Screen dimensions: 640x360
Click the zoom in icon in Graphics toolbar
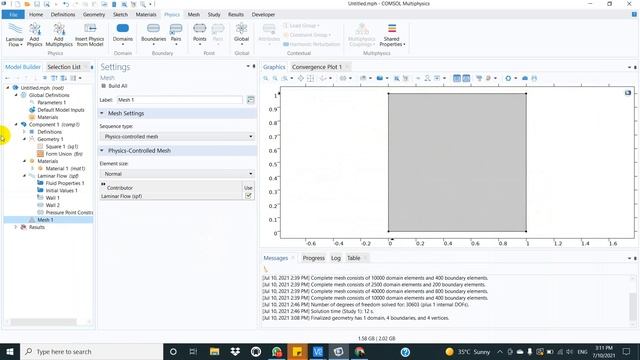click(x=266, y=78)
